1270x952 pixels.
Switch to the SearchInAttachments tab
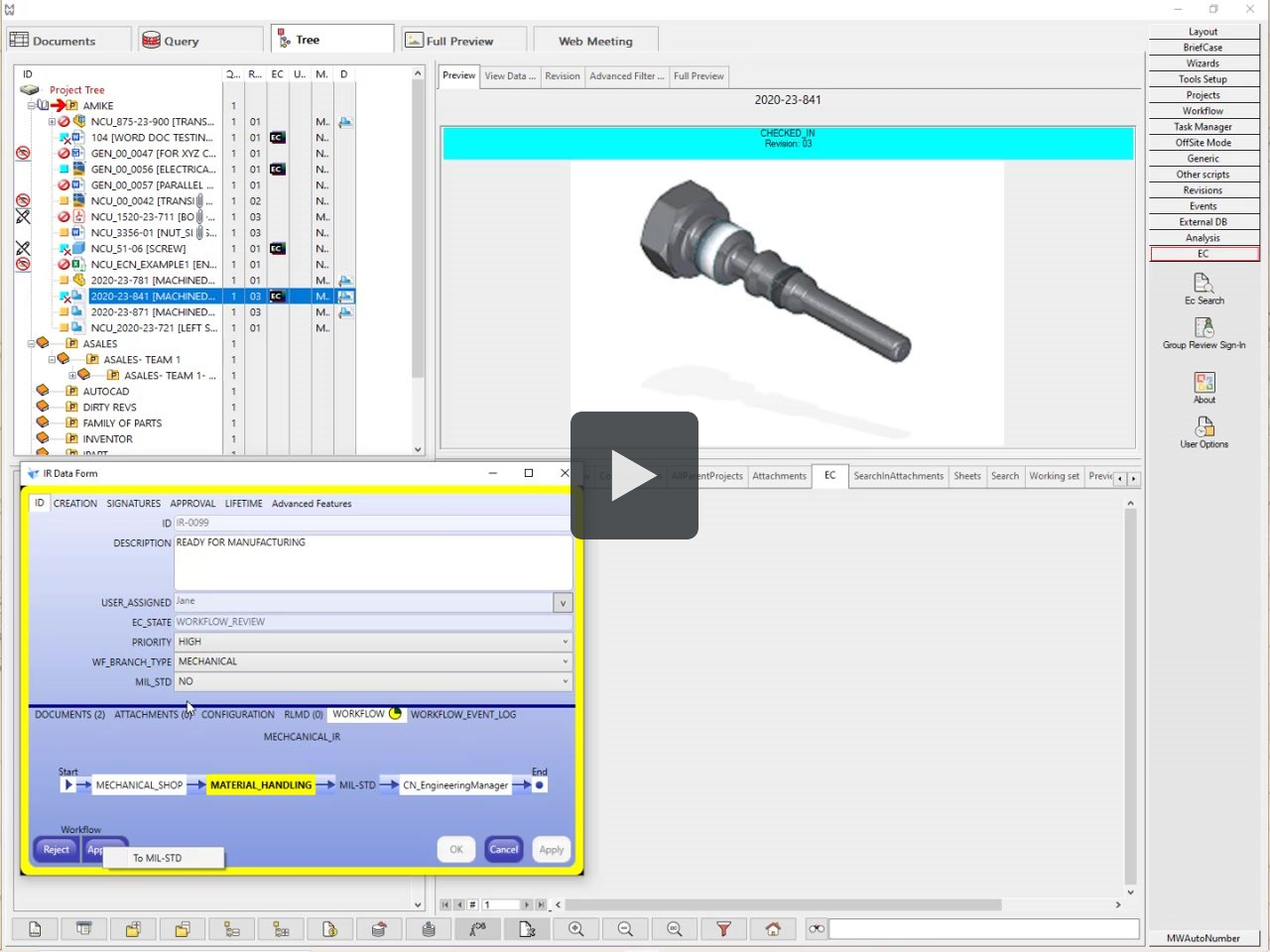tap(898, 476)
